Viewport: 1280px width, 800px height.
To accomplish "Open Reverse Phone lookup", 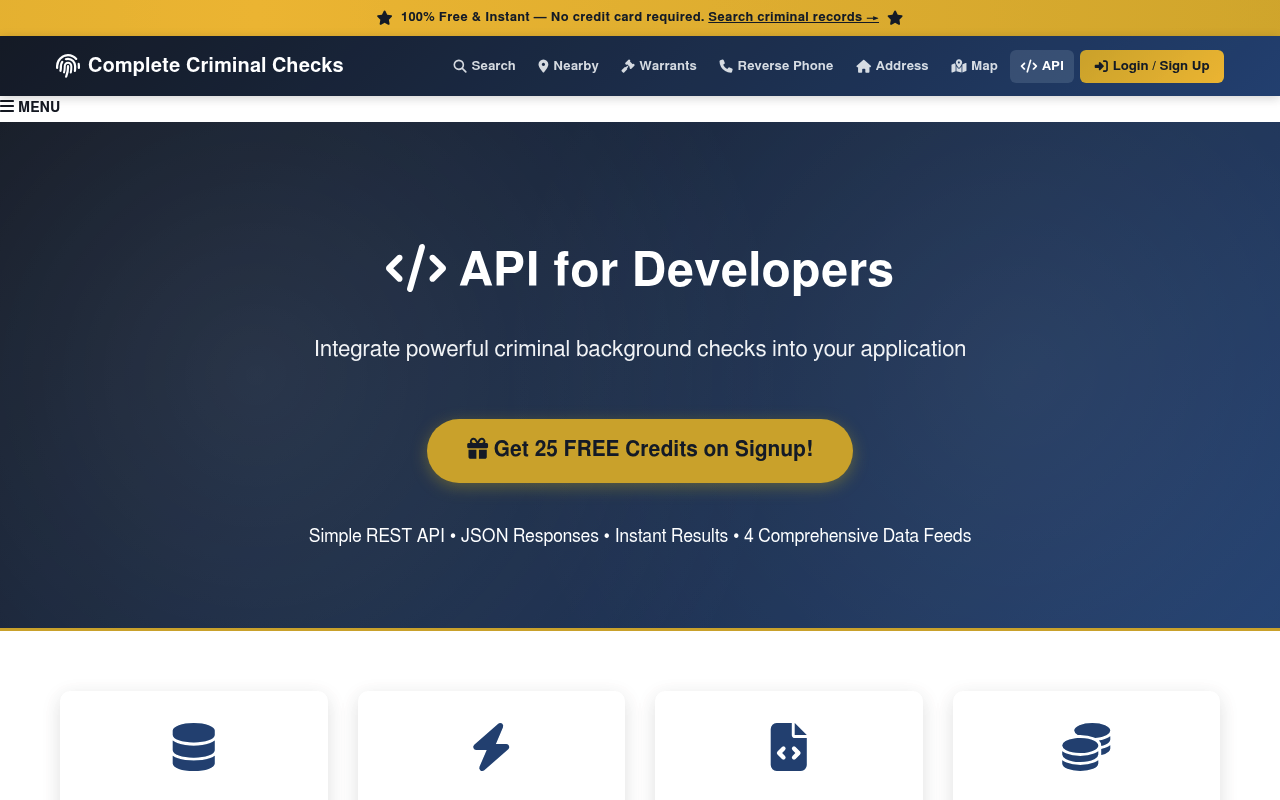I will 776,66.
